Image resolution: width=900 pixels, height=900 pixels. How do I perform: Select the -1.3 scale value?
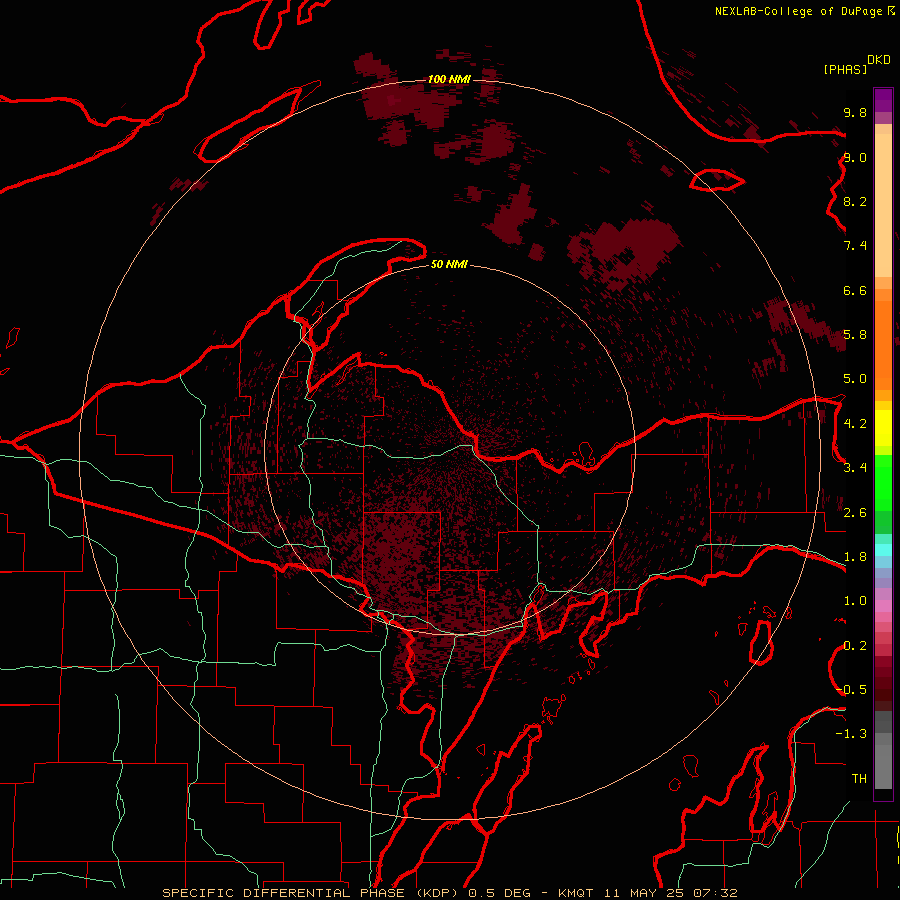click(x=852, y=734)
